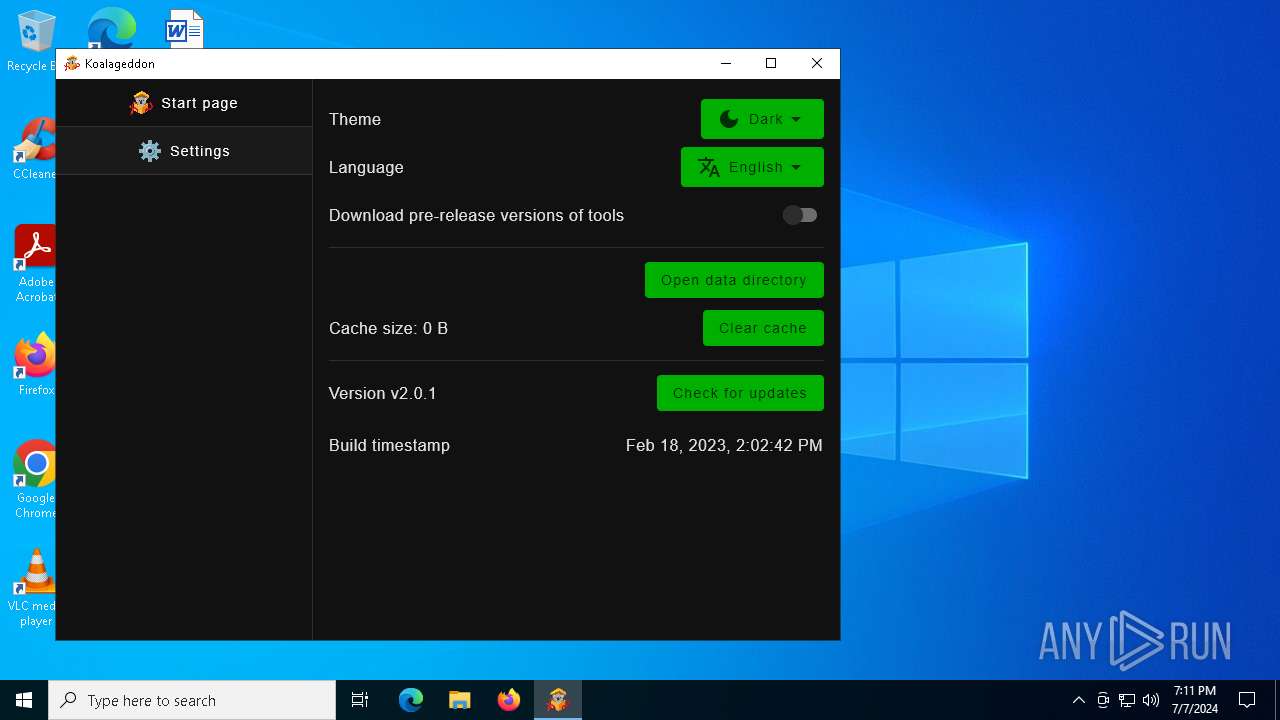Open File Explorer from the taskbar
This screenshot has width=1280, height=720.
459,700
